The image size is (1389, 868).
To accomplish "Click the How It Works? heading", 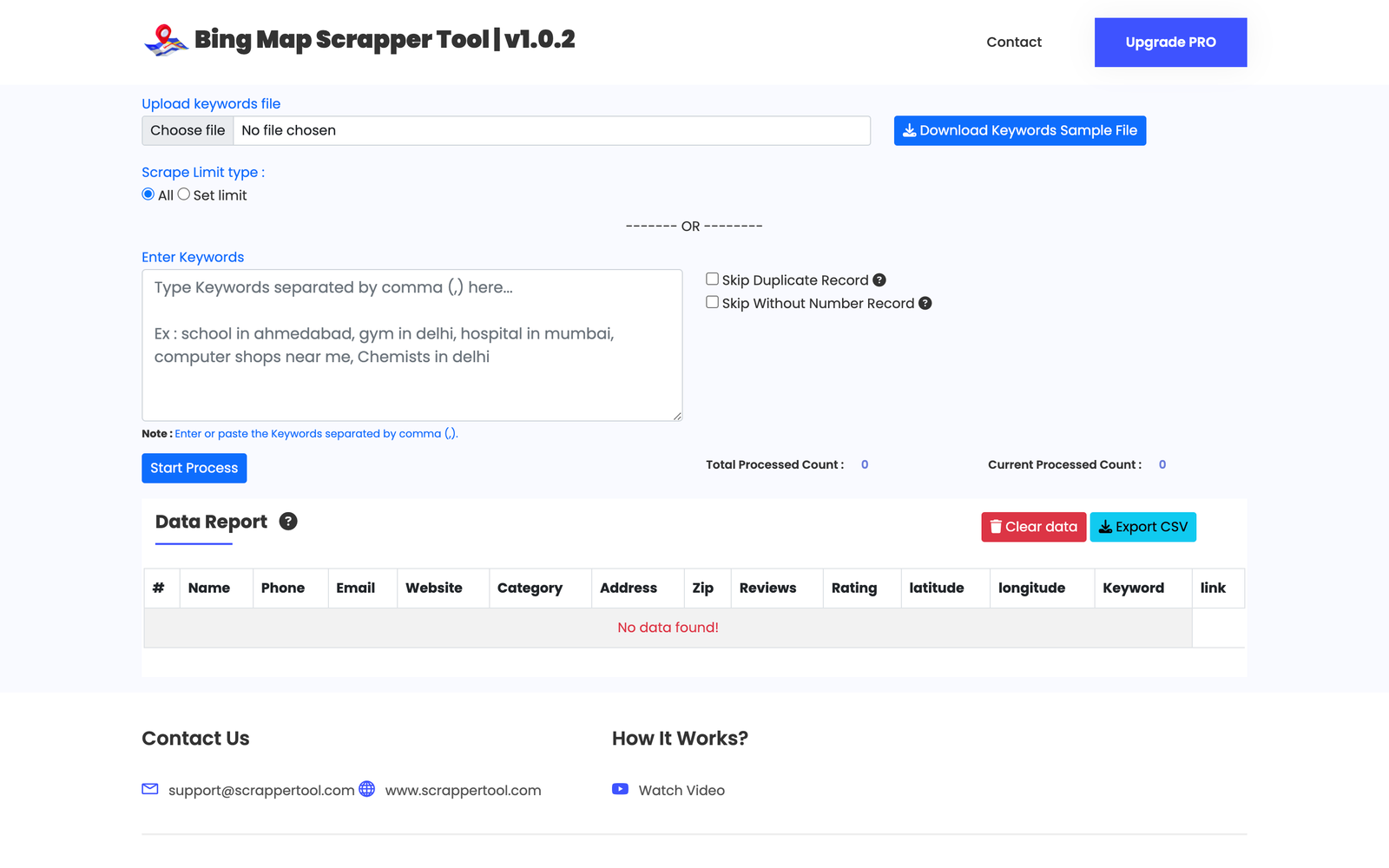I will 680,739.
